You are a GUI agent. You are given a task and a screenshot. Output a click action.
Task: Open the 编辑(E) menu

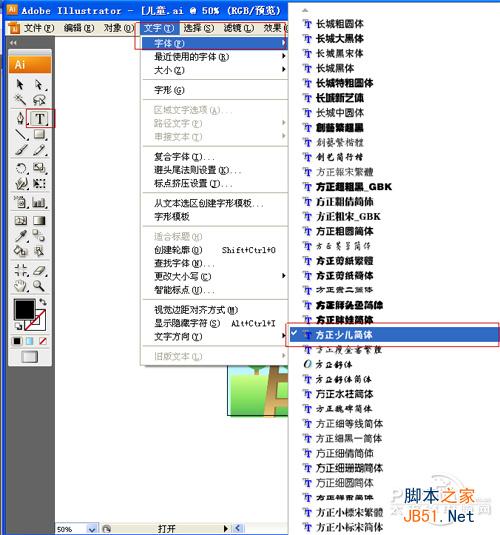point(79,28)
